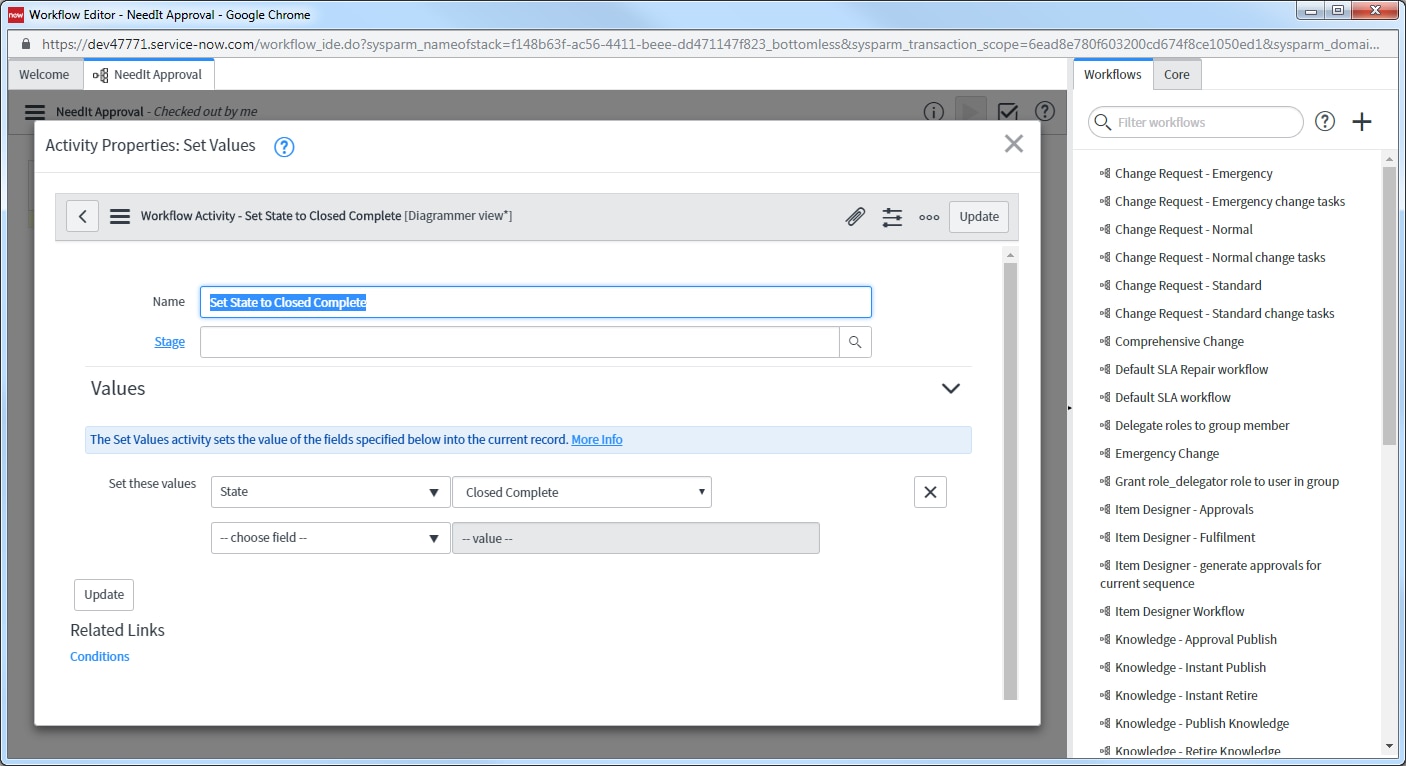Image resolution: width=1406 pixels, height=766 pixels.
Task: Open the Closed Complete value dropdown
Action: (x=582, y=492)
